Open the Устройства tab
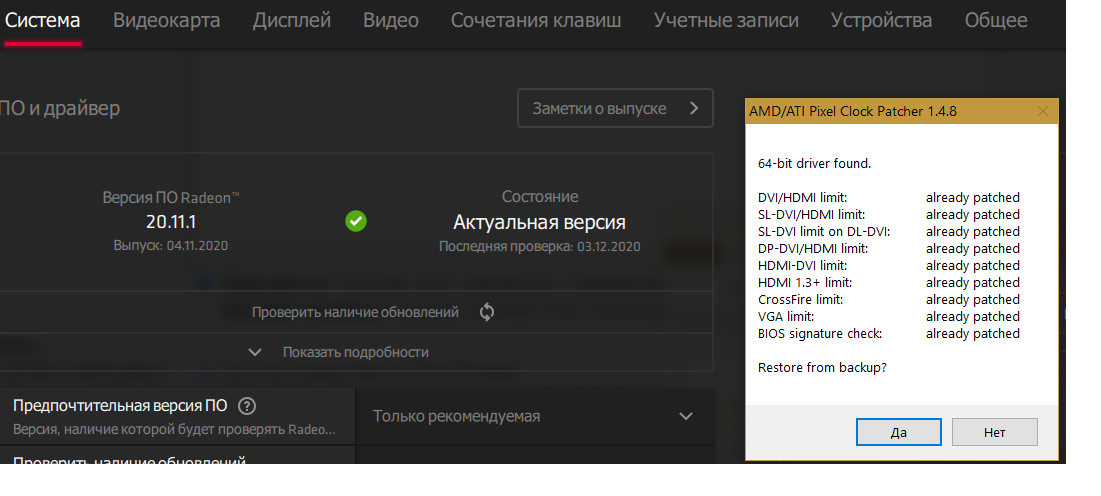Viewport: 1101px width, 496px height. [882, 20]
